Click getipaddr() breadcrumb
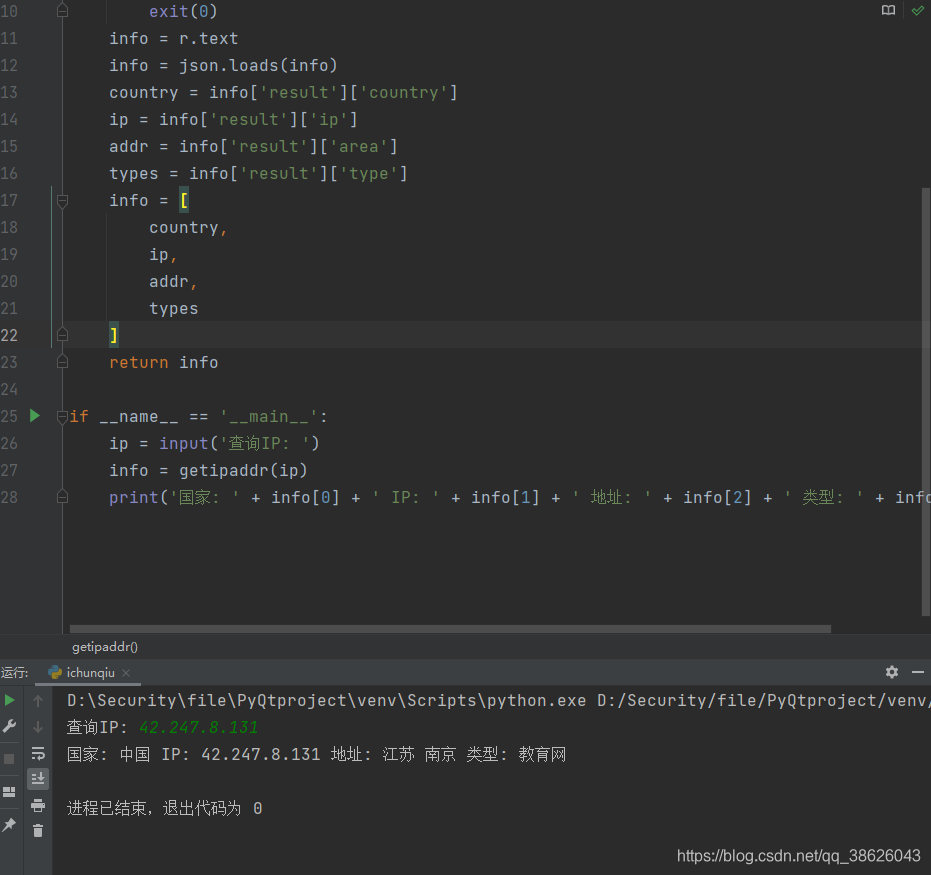Viewport: 931px width, 875px height. [105, 647]
